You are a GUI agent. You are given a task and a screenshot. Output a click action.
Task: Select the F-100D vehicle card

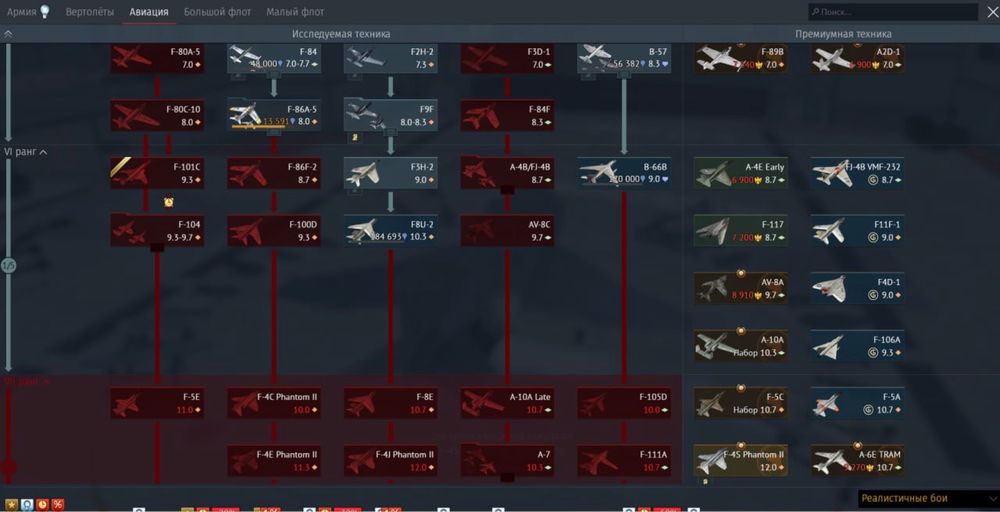pyautogui.click(x=274, y=231)
